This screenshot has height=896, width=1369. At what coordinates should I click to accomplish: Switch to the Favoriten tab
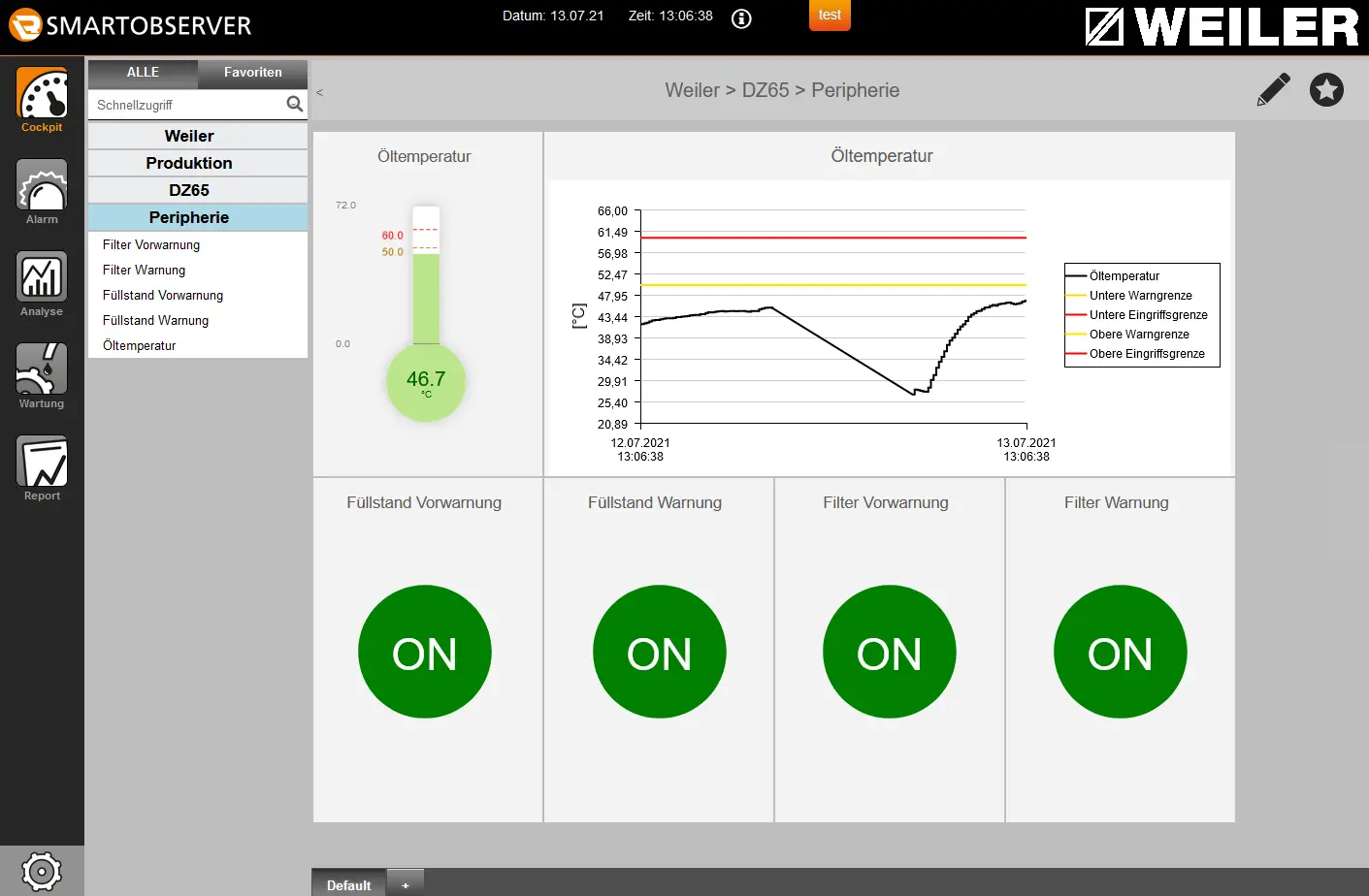coord(252,73)
